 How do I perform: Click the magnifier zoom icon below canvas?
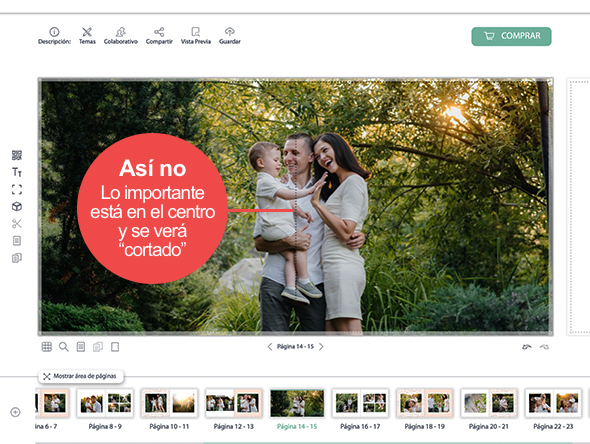[64, 347]
